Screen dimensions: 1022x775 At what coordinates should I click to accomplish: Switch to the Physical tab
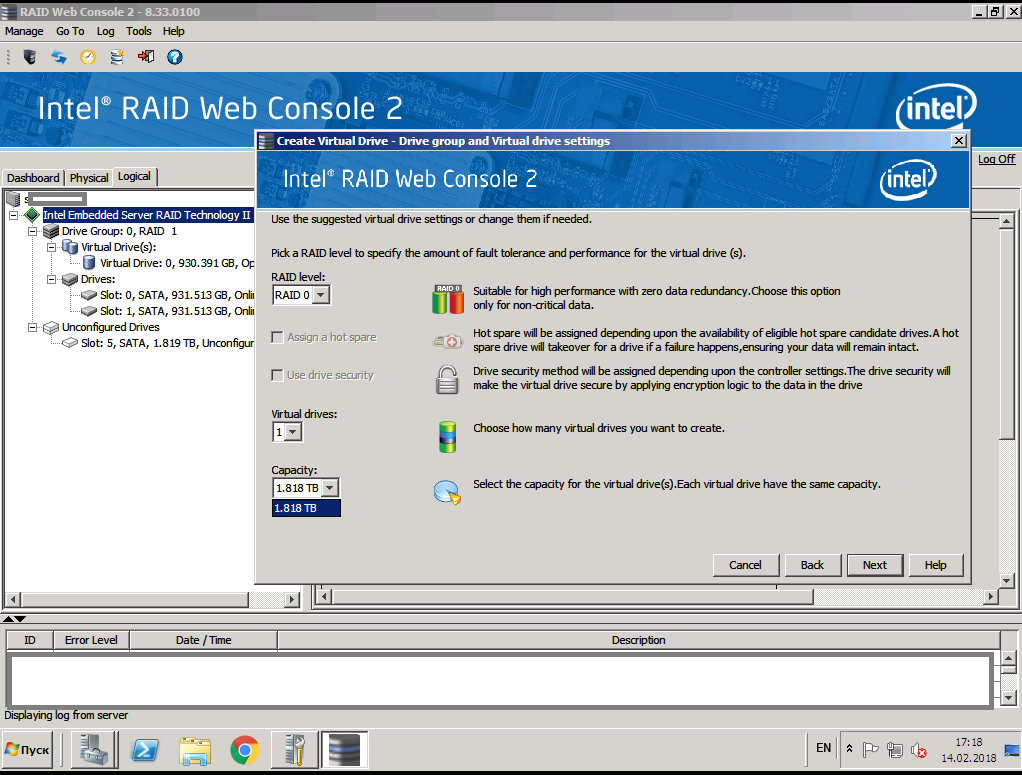point(89,178)
